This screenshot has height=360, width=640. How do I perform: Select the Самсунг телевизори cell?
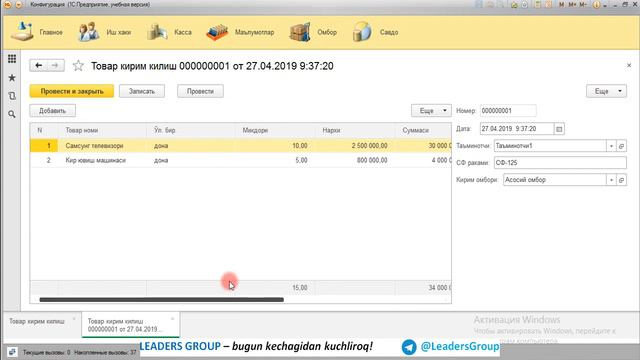tap(102, 146)
